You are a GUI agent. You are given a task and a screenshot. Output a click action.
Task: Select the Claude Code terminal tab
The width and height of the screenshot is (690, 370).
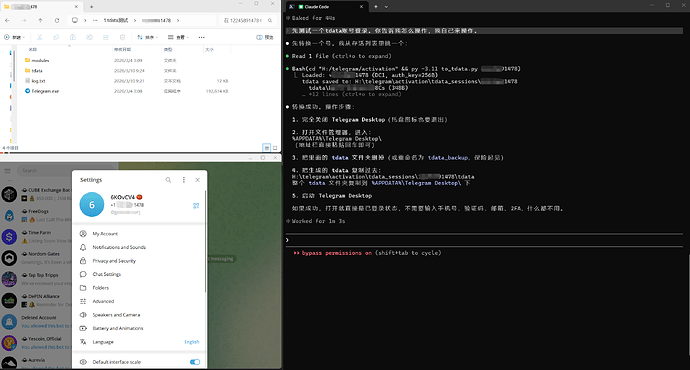(x=326, y=7)
